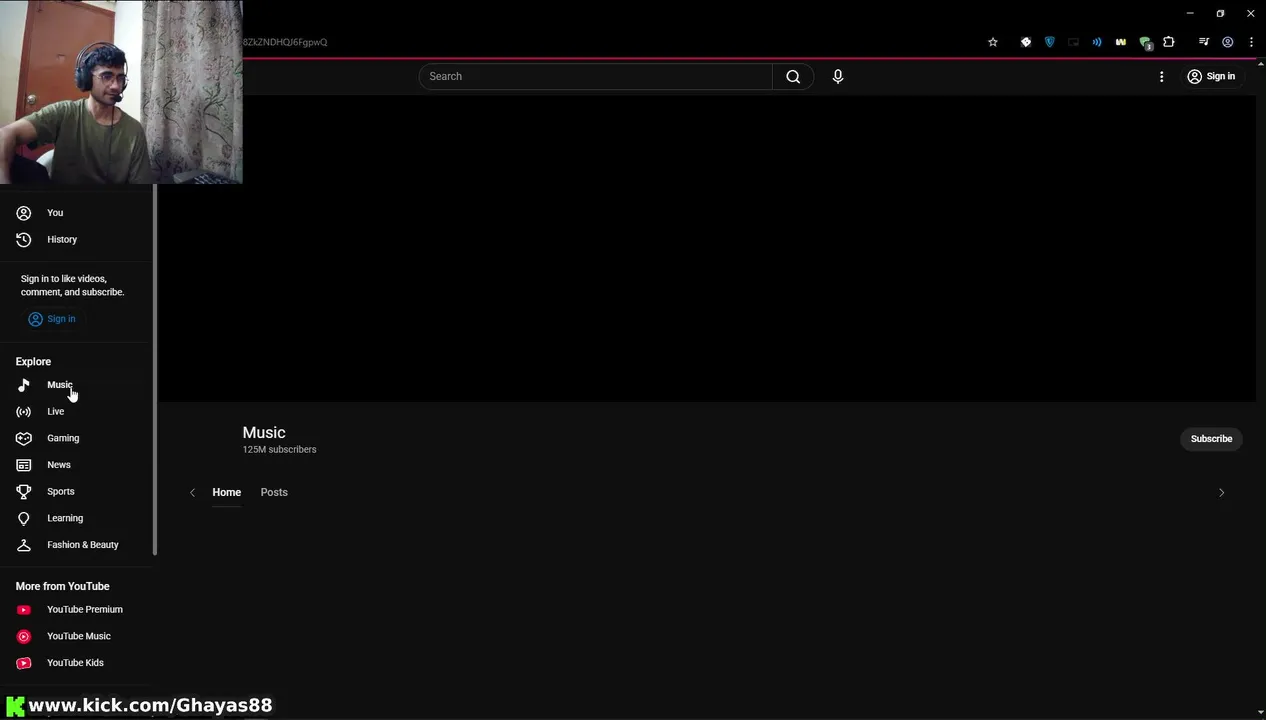Open YouTube Kids link text
This screenshot has height=720, width=1266.
75,663
